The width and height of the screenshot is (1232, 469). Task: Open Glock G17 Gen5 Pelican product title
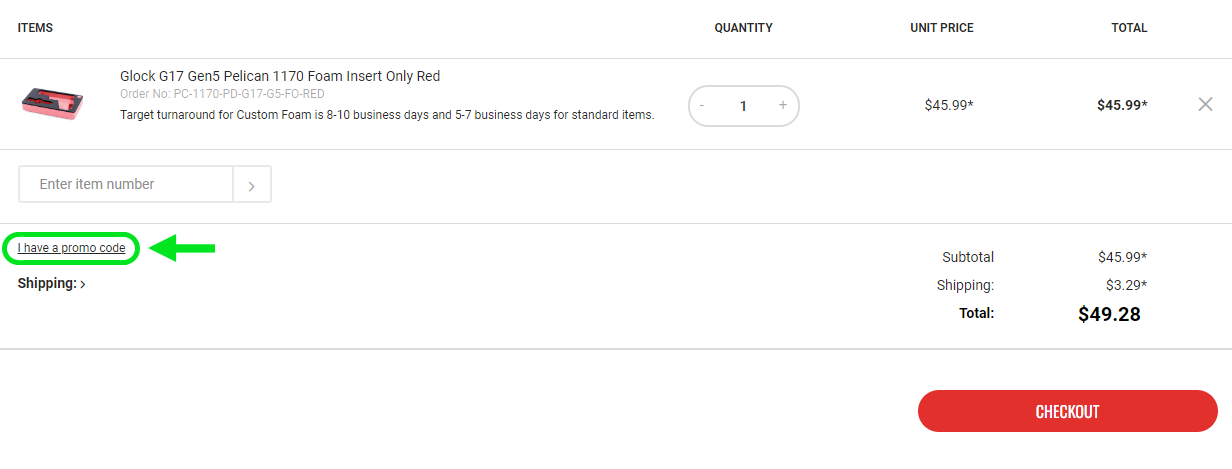click(280, 76)
